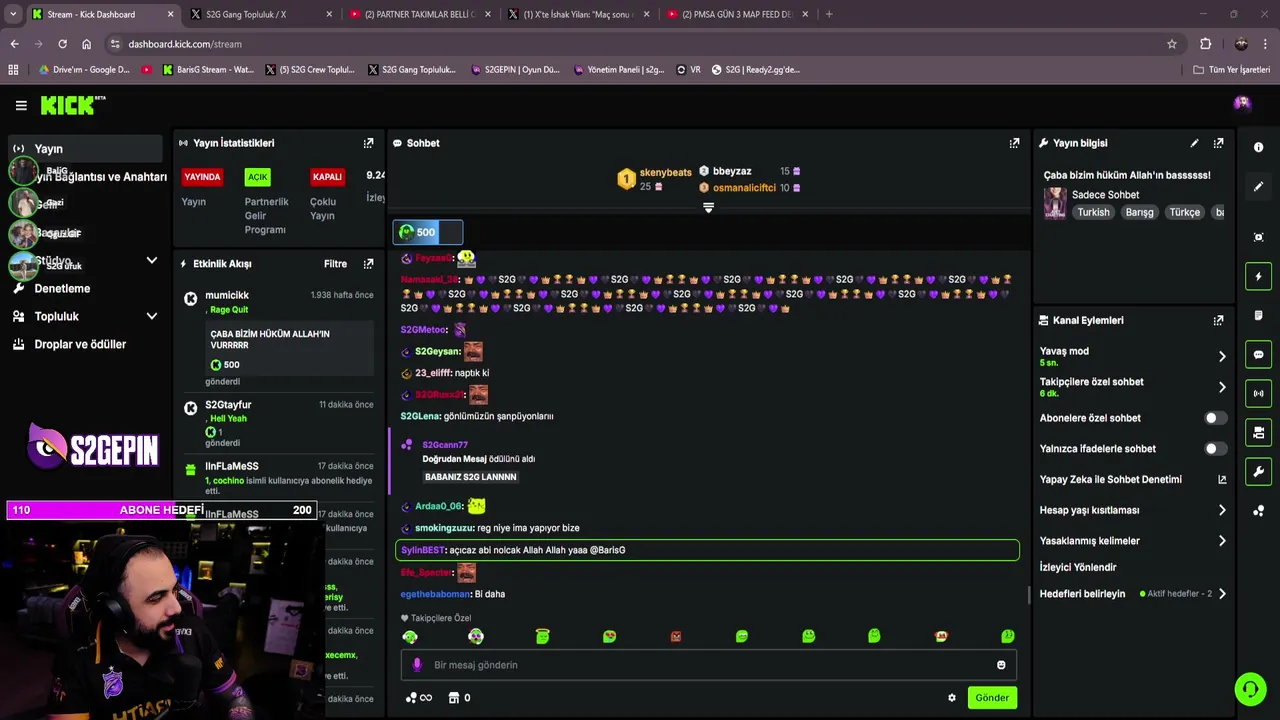
Task: Click the purple microphone icon in chat input
Action: pyautogui.click(x=418, y=665)
